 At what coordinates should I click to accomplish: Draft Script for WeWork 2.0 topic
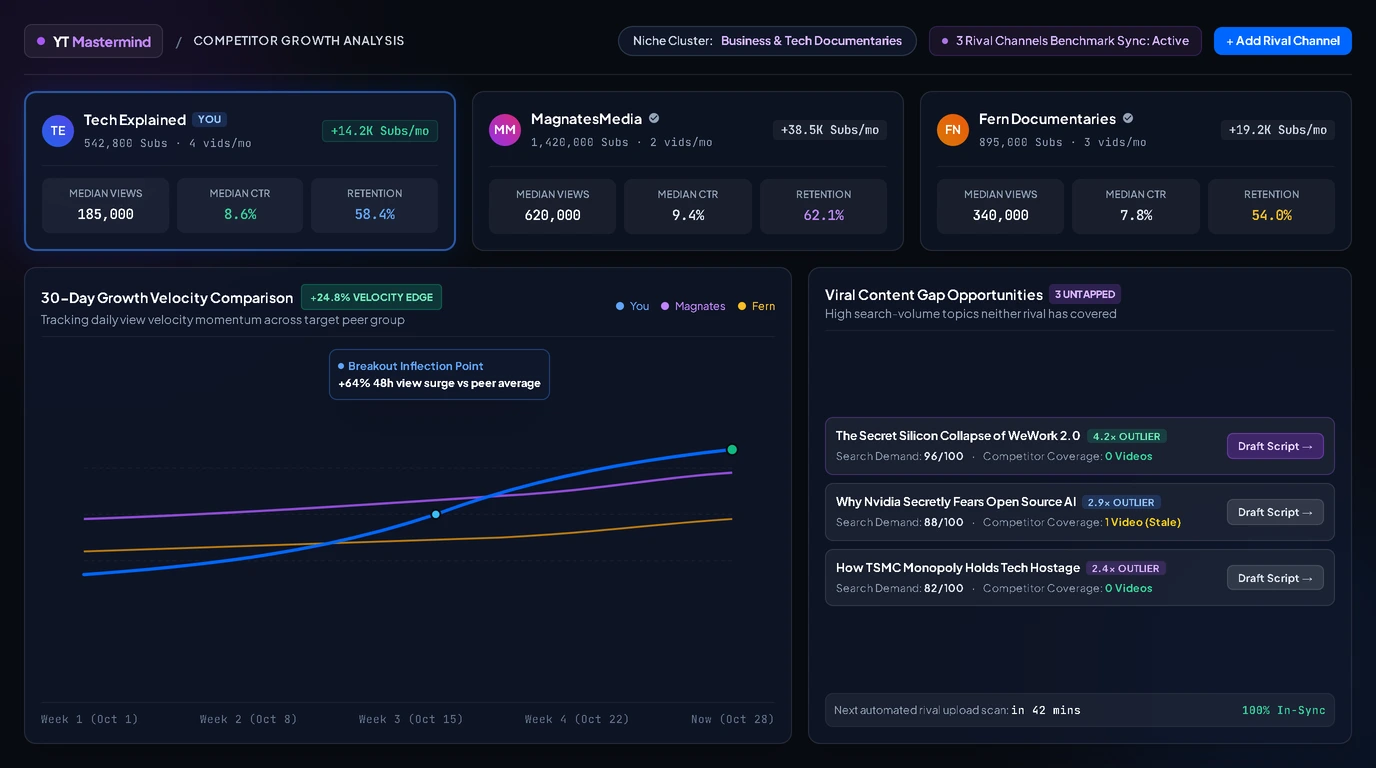[1275, 446]
